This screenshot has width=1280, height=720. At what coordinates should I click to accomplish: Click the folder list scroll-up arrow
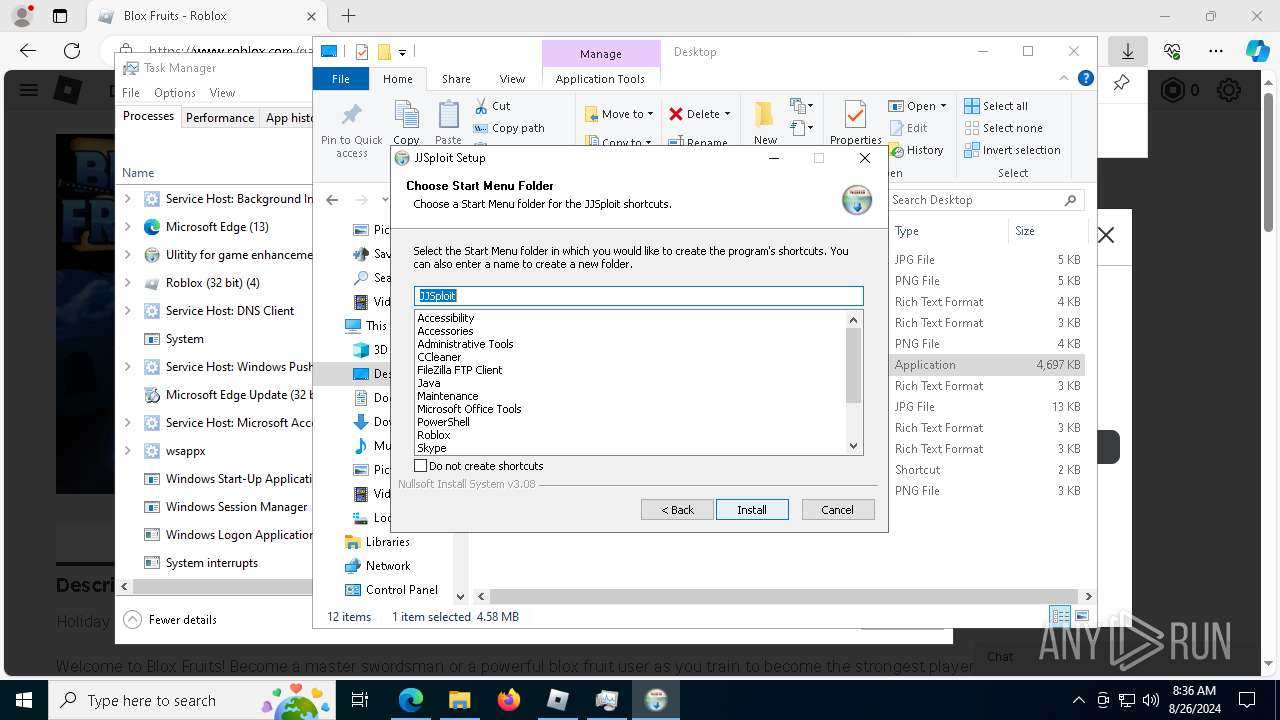click(x=853, y=319)
